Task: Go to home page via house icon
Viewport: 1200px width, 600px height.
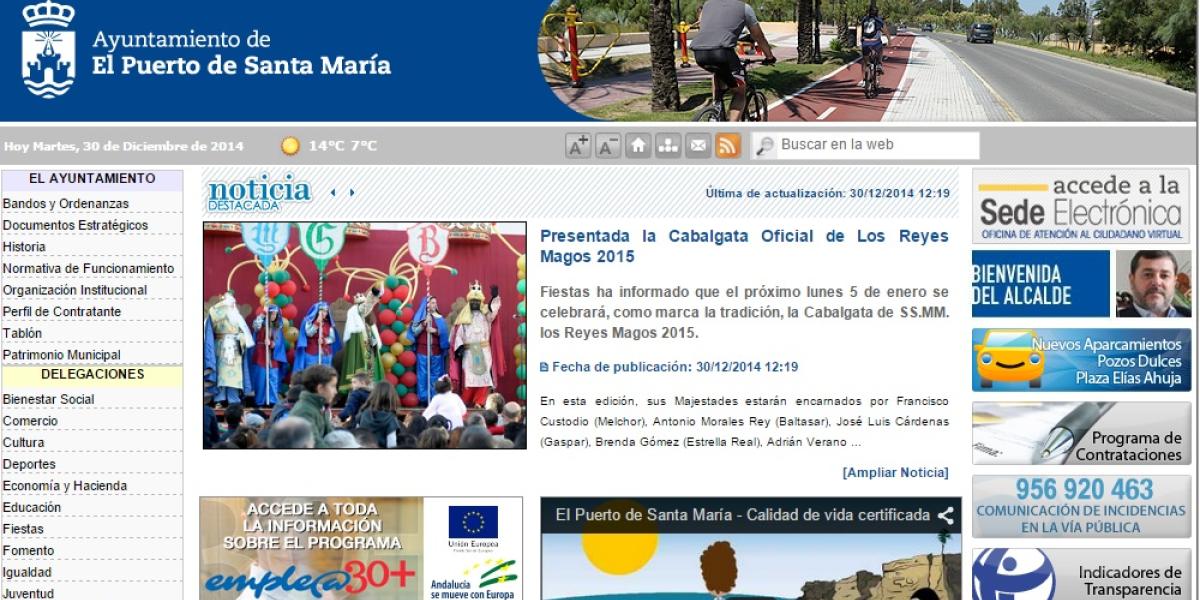Action: (x=638, y=145)
